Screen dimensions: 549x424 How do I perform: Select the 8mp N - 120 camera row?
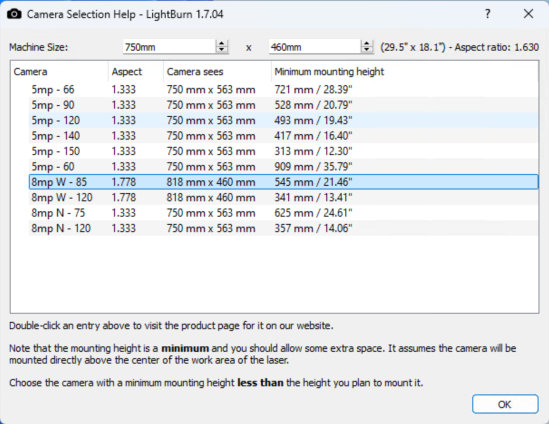coord(283,228)
